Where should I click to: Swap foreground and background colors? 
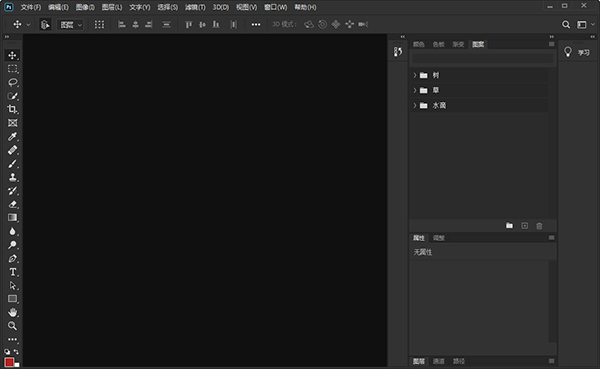pyautogui.click(x=16, y=351)
